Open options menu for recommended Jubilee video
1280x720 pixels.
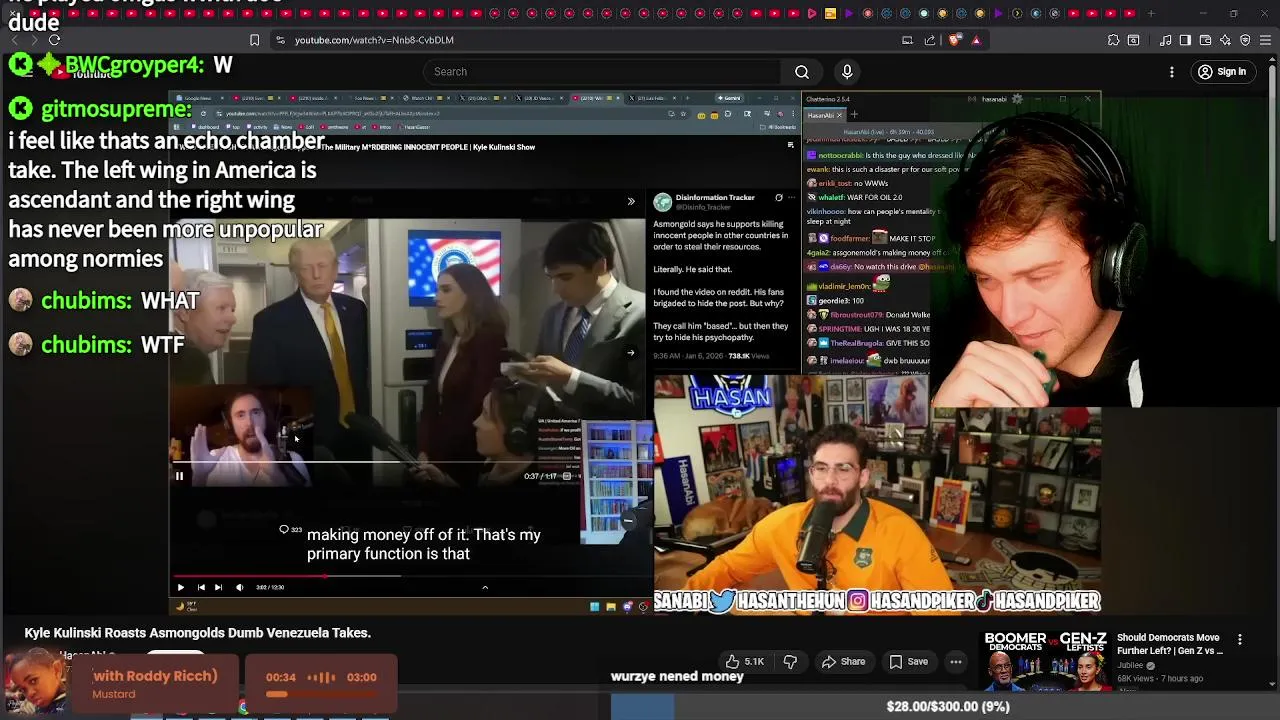[1240, 639]
